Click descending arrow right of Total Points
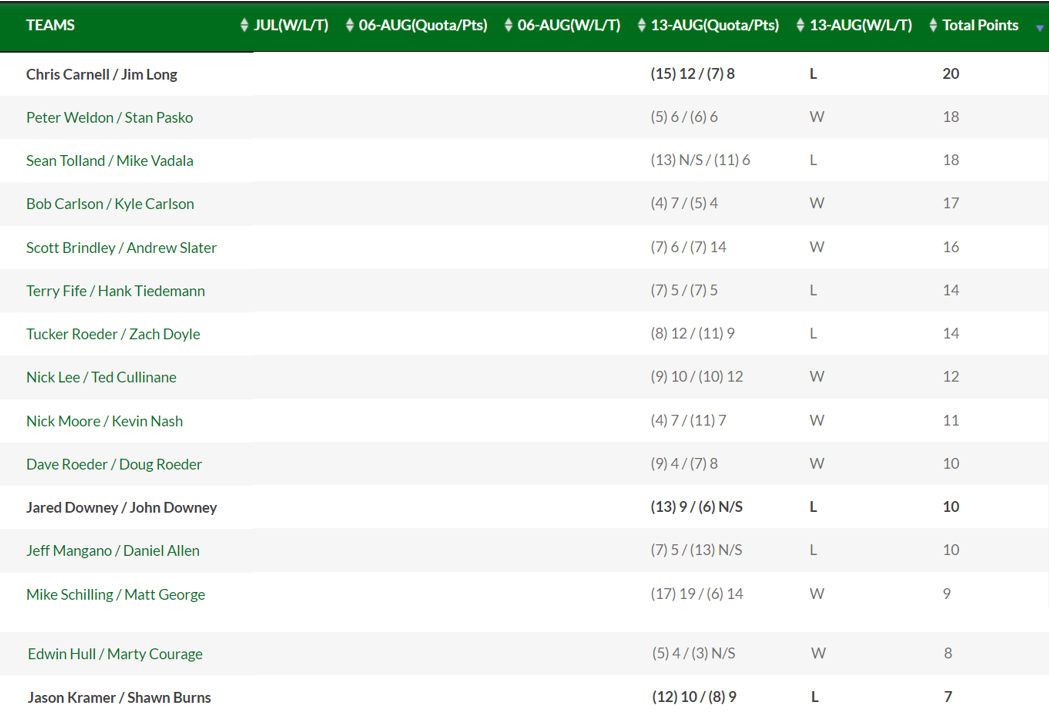The height and width of the screenshot is (714, 1049). coord(1039,28)
